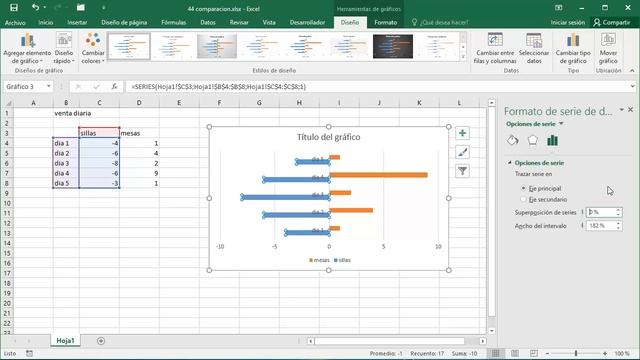The height and width of the screenshot is (360, 640).
Task: Apply the gray gradient chart style thumbnail
Action: point(217,46)
